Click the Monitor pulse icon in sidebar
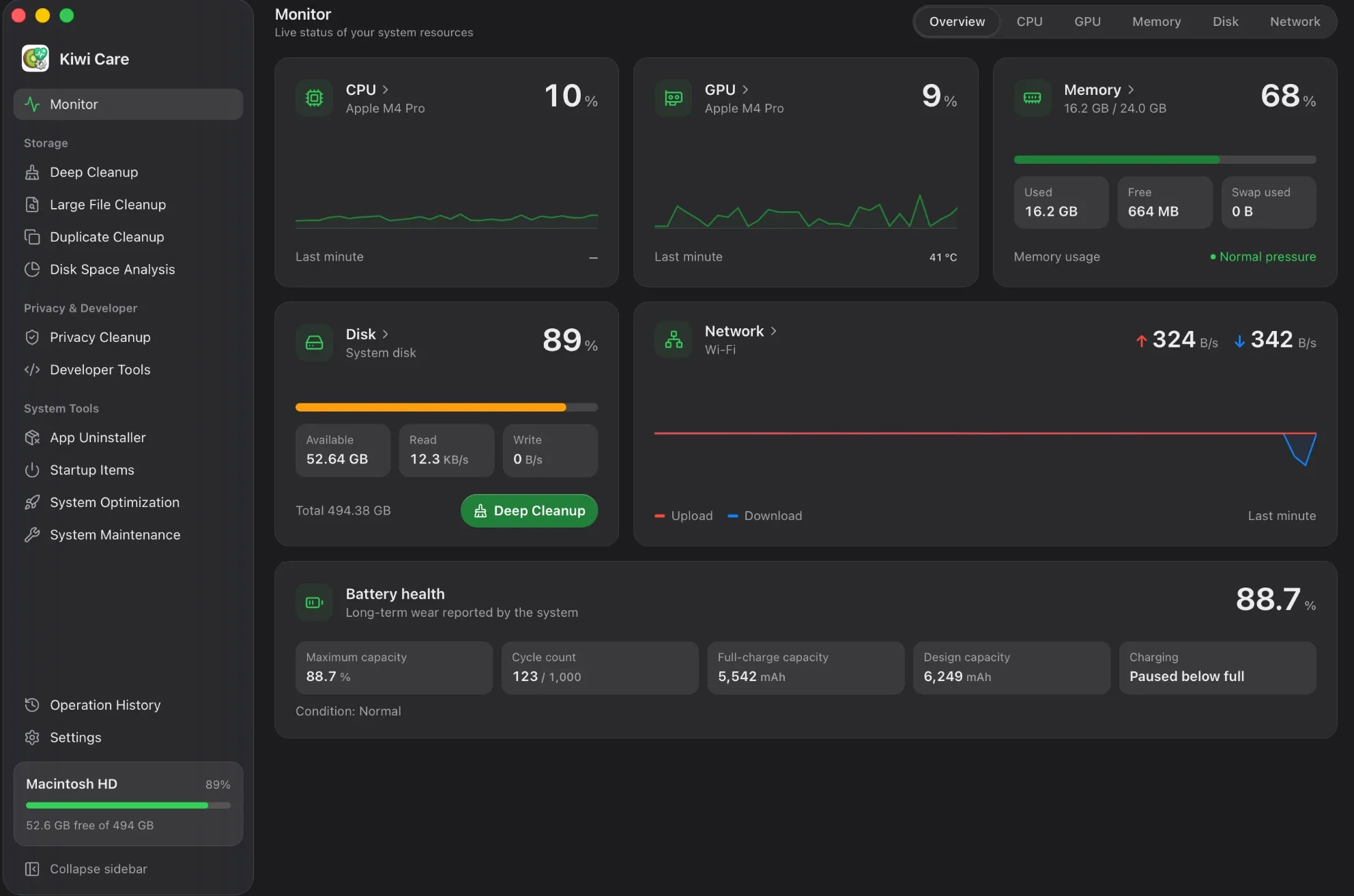Image resolution: width=1354 pixels, height=896 pixels. tap(32, 104)
